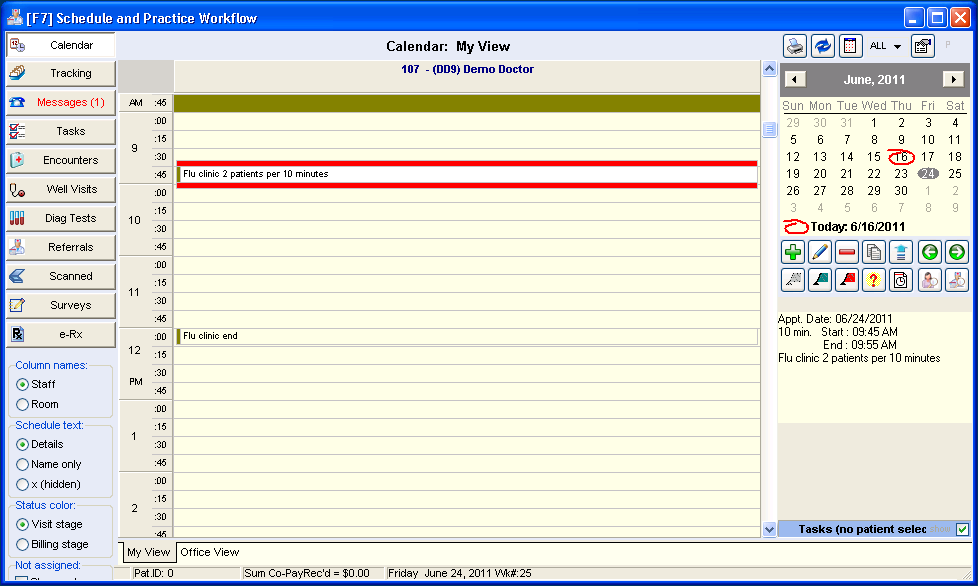Screen dimensions: 978x586
Task: Select Name only schedule text option
Action: pyautogui.click(x=22, y=464)
